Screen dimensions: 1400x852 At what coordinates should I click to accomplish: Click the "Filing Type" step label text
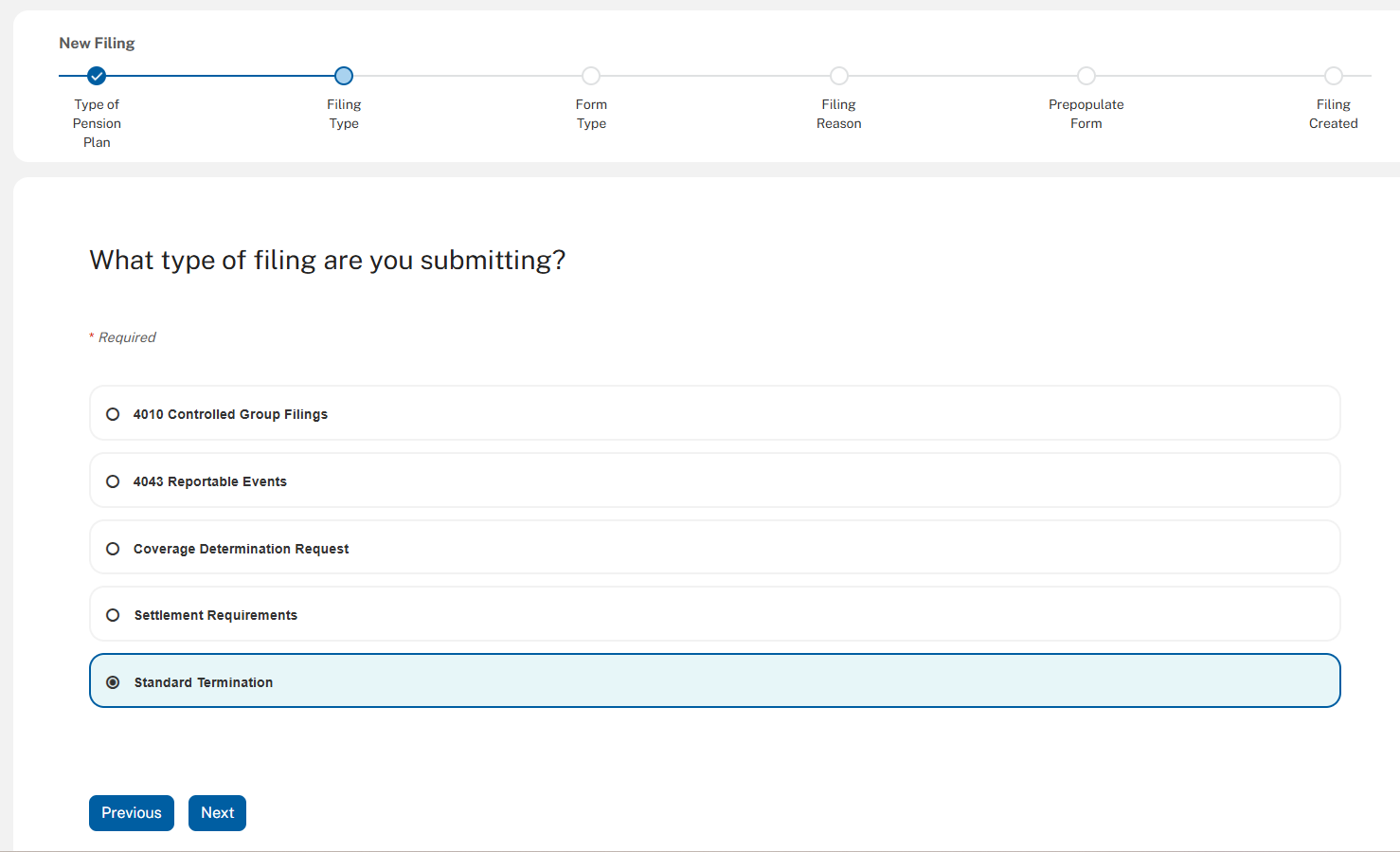344,114
